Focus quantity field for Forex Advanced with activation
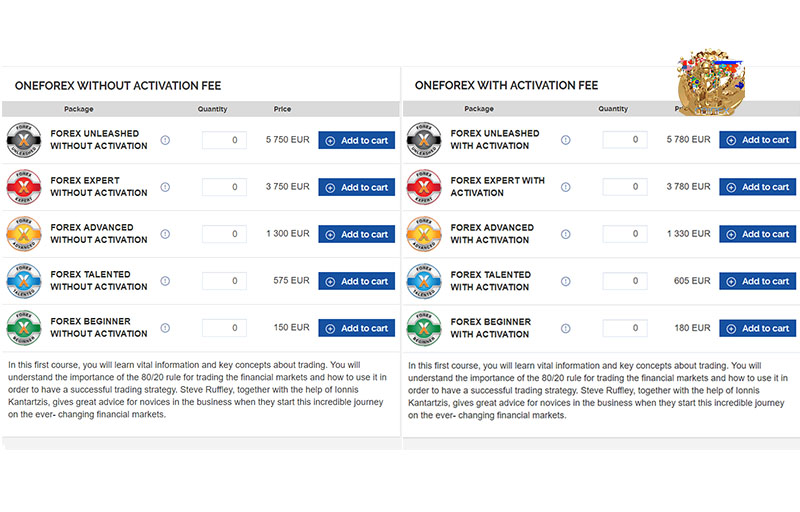The width and height of the screenshot is (800, 512). [x=625, y=234]
